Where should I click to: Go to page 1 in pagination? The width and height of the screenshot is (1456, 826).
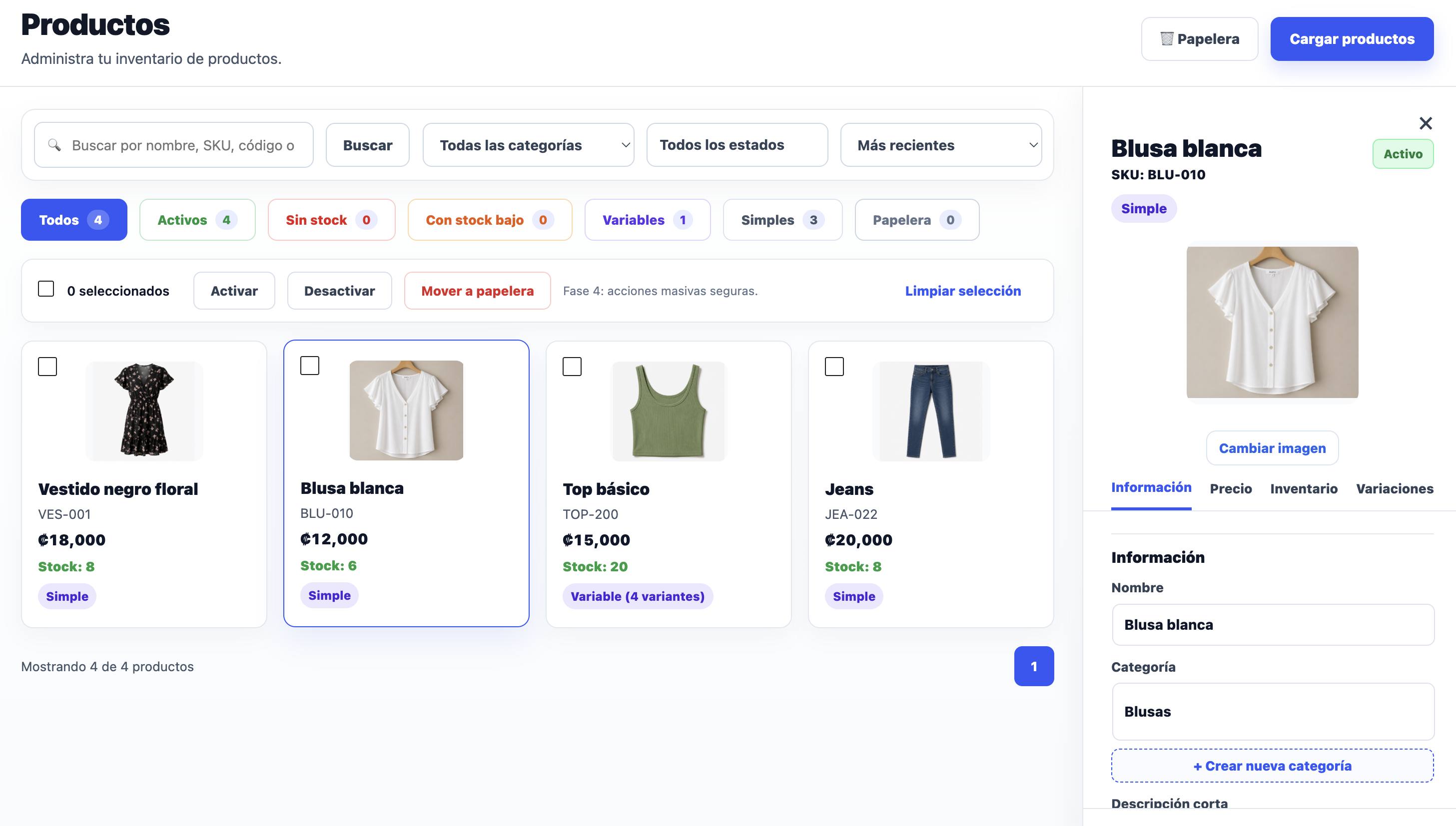1034,666
